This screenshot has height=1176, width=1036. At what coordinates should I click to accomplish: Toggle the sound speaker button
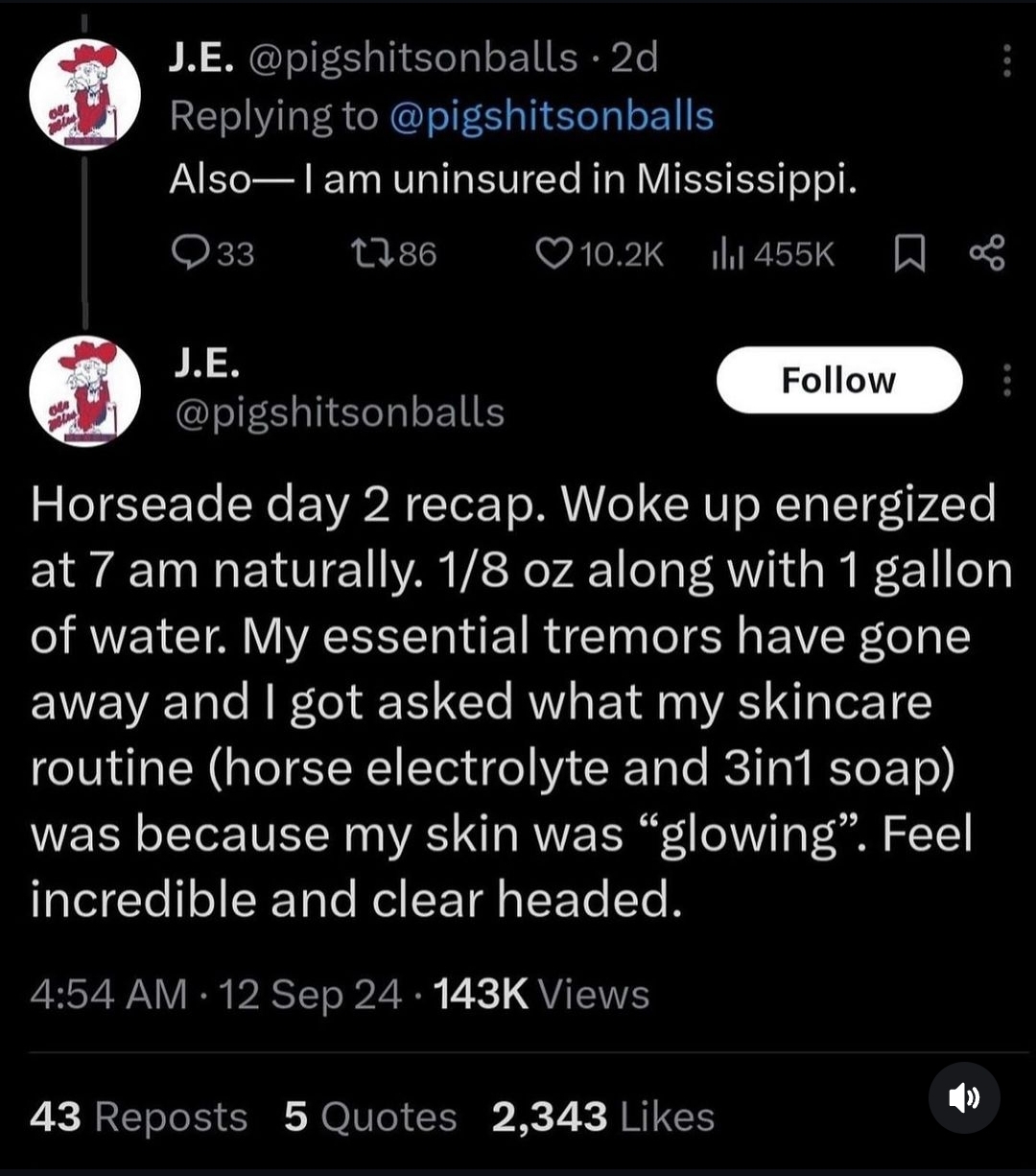pos(964,1097)
